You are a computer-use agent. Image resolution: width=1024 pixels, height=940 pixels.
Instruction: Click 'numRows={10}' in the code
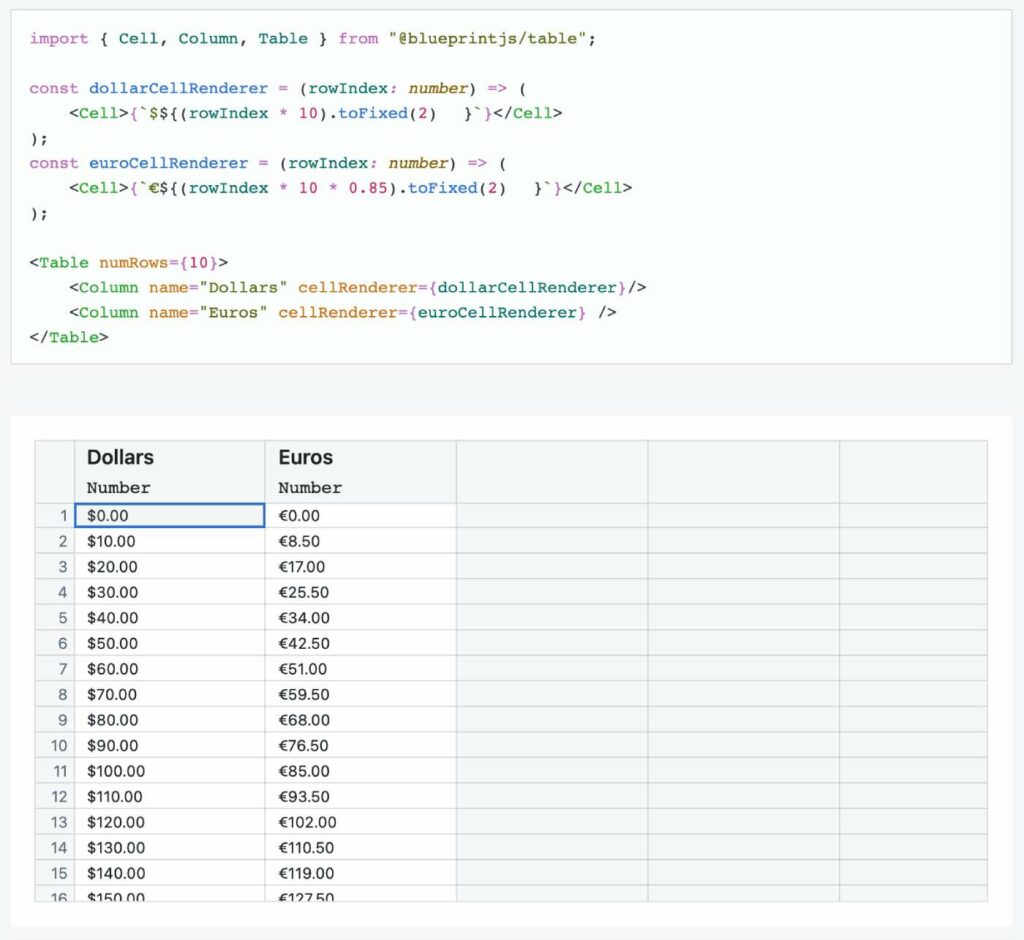tap(158, 263)
